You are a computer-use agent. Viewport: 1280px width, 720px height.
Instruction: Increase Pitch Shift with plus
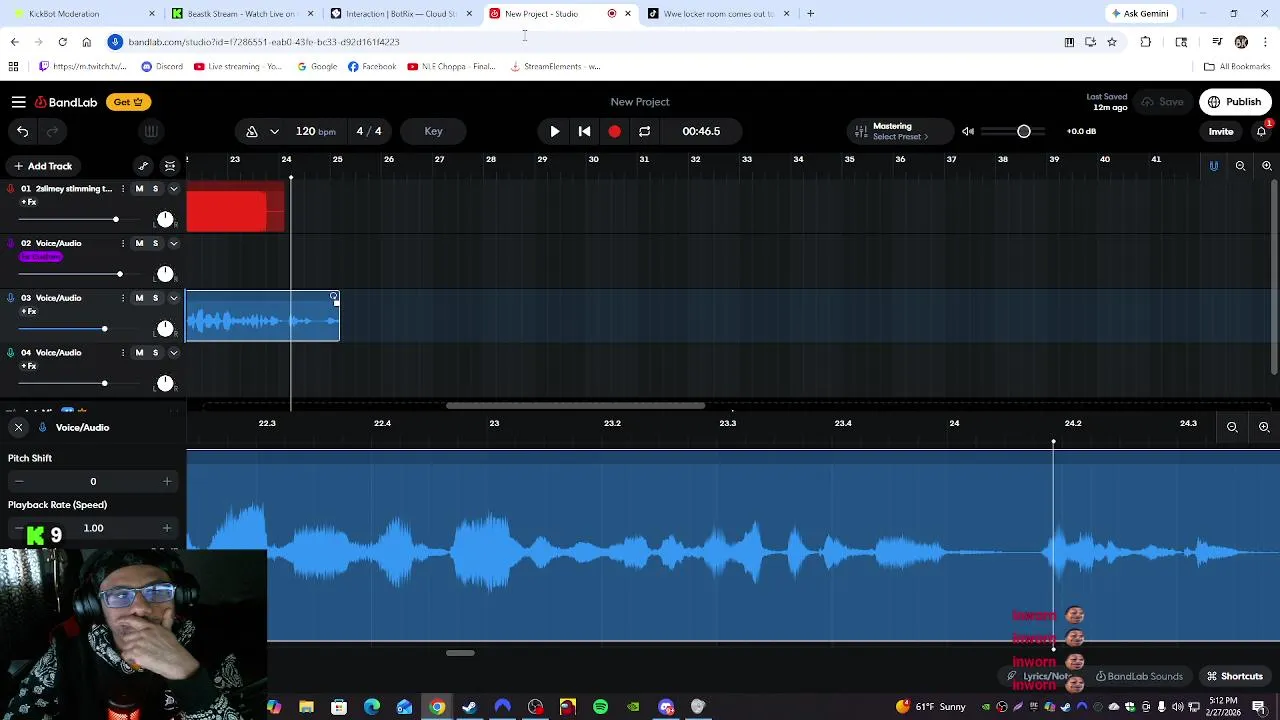click(x=167, y=481)
